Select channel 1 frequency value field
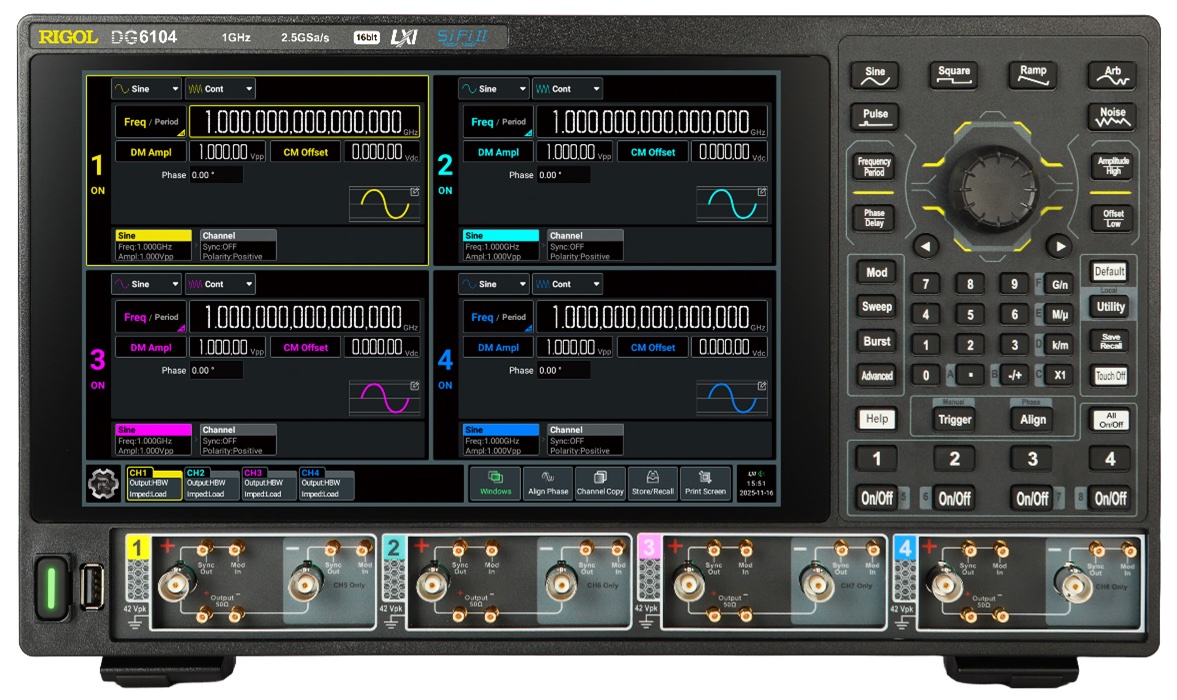The height and width of the screenshot is (700, 1177). 304,122
